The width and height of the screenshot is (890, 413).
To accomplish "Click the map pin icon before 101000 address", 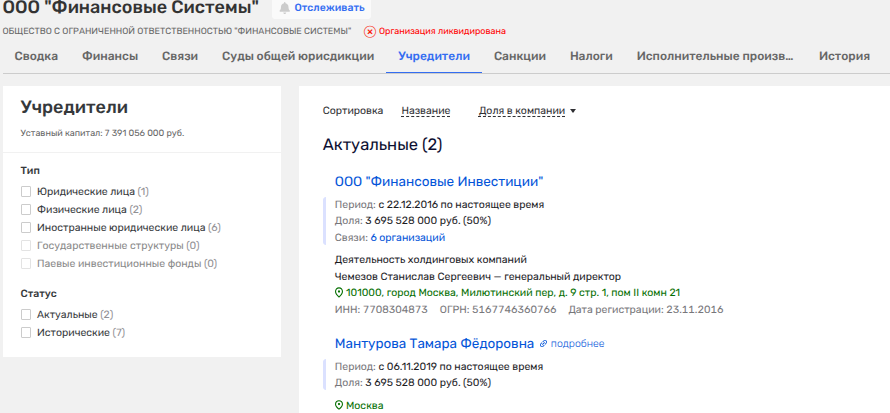I will (338, 293).
